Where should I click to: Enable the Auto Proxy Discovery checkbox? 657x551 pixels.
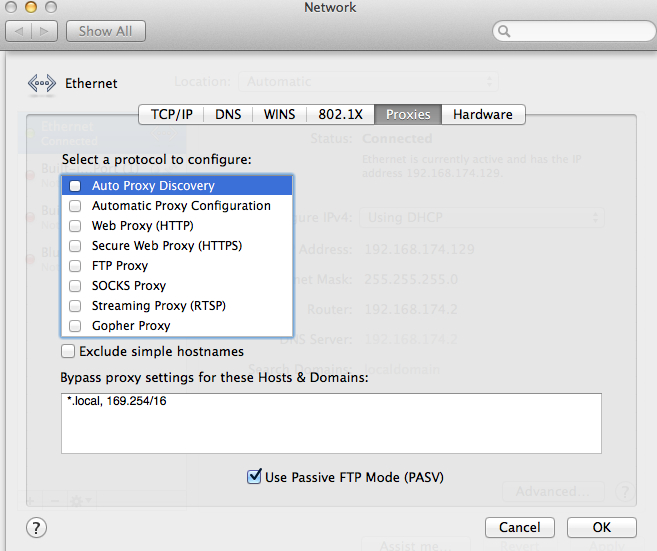tap(75, 186)
